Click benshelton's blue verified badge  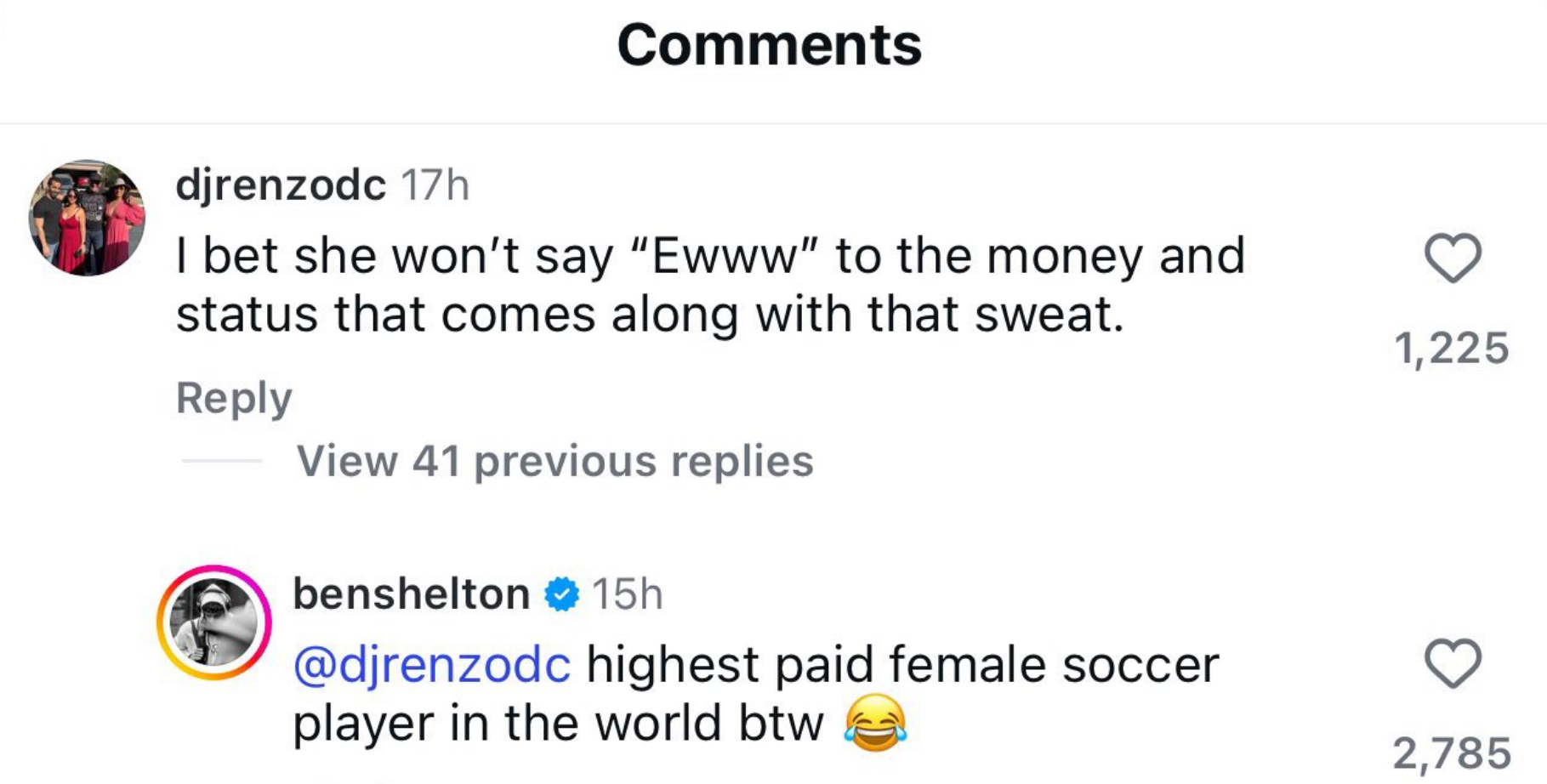561,594
